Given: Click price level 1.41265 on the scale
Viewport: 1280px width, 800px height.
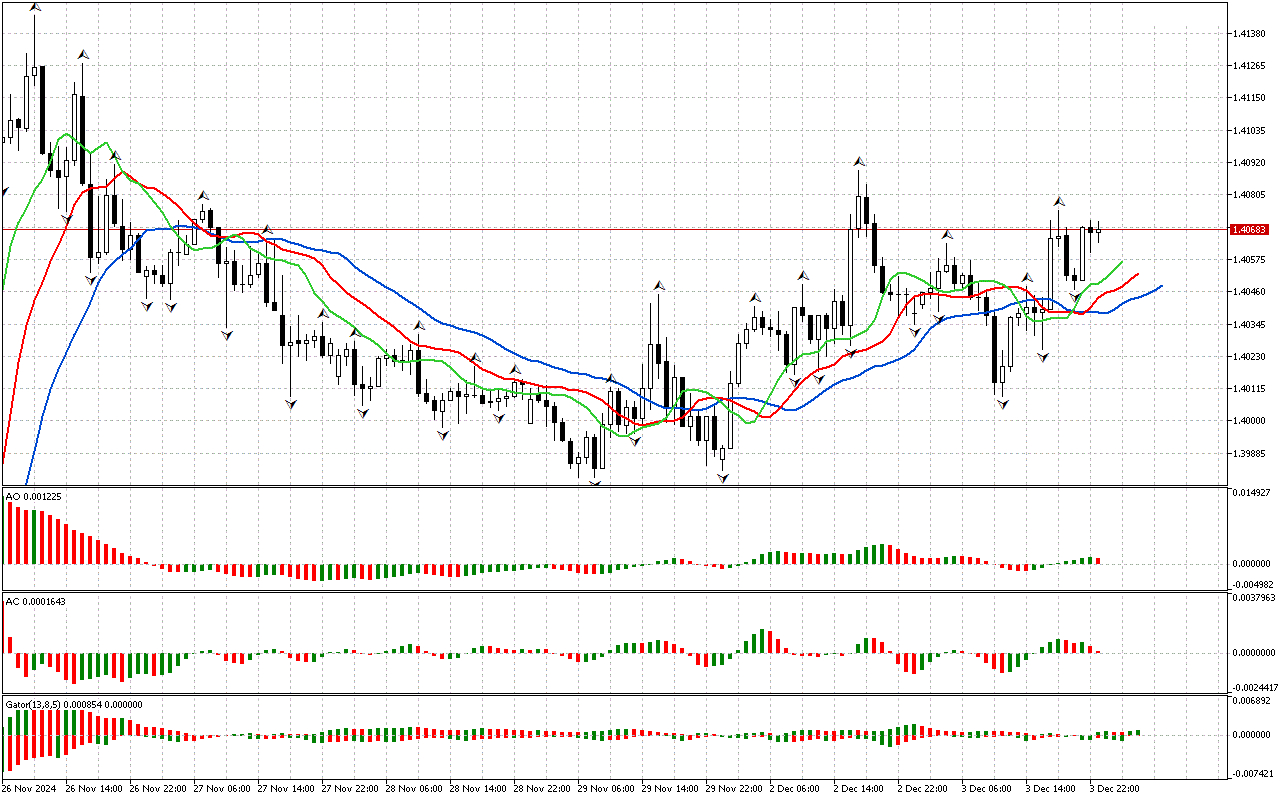Looking at the screenshot, I should click(x=1249, y=66).
